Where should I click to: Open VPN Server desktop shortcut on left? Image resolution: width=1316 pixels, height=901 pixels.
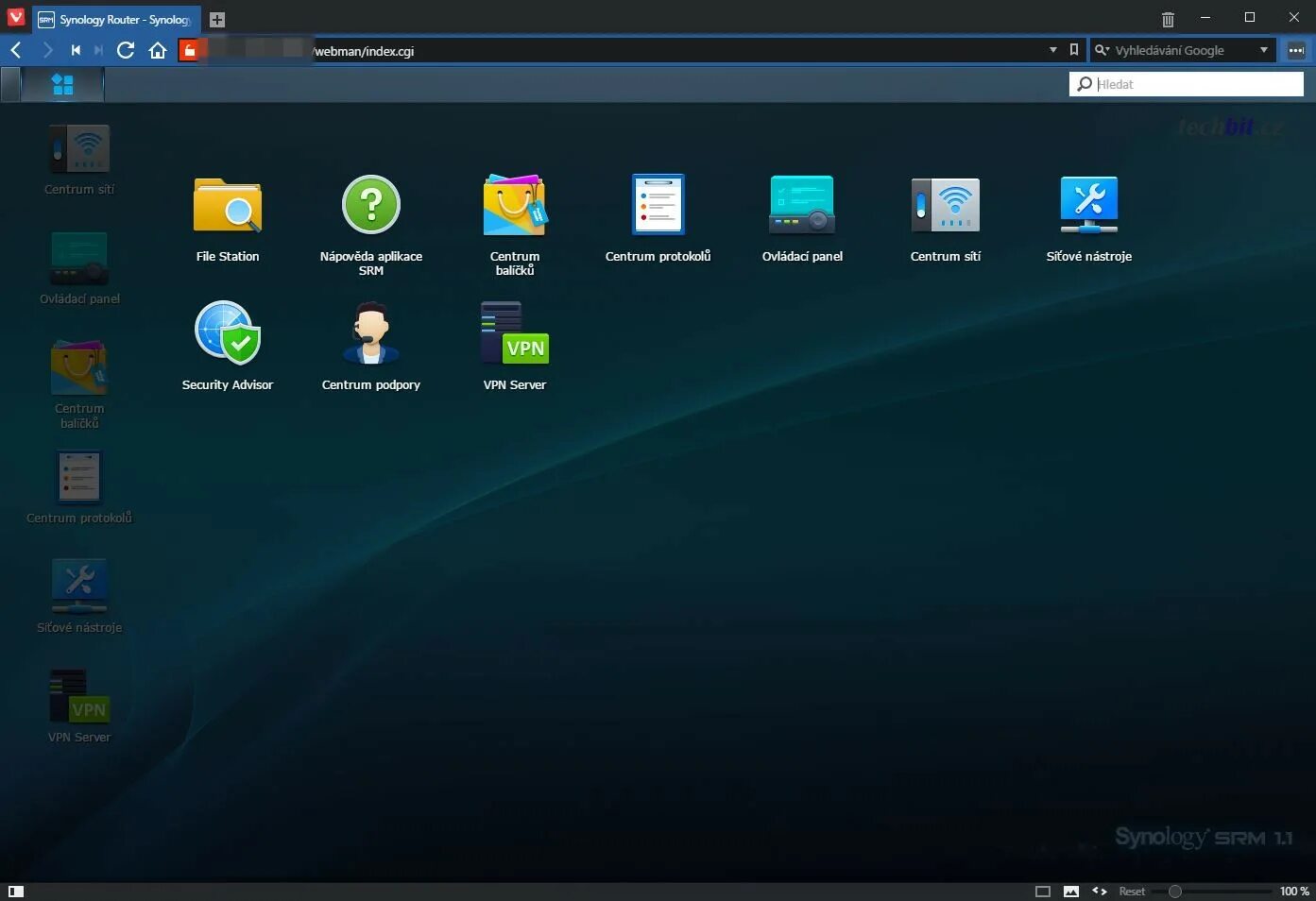coord(79,707)
